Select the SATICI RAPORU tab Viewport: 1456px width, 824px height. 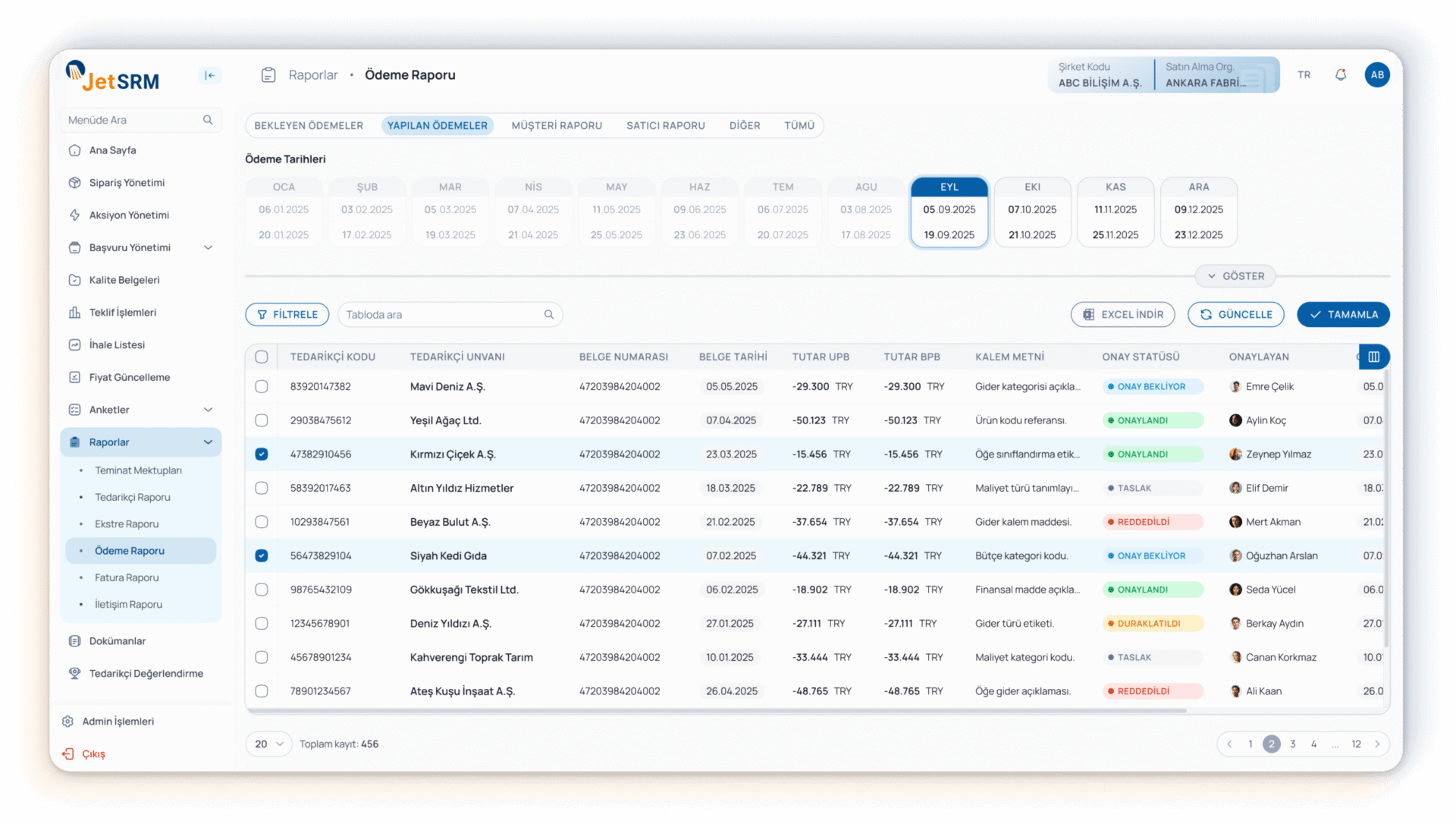665,125
